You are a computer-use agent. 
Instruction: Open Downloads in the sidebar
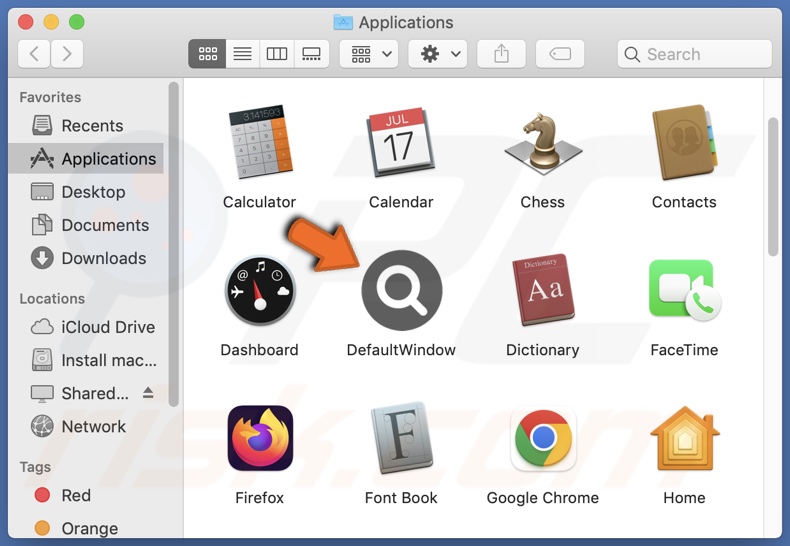click(x=86, y=258)
